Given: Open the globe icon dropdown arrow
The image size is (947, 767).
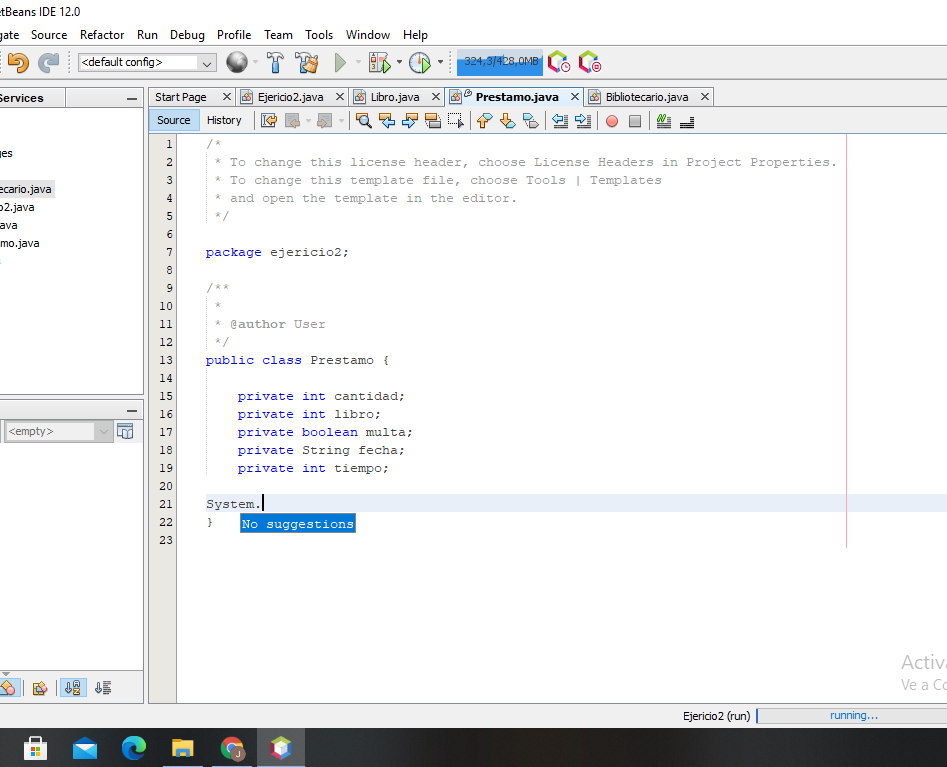Looking at the screenshot, I should pyautogui.click(x=255, y=62).
